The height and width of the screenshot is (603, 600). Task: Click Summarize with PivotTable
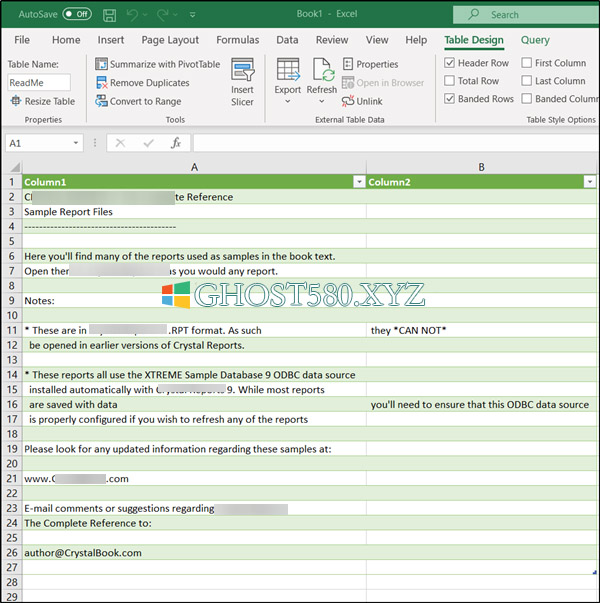(158, 64)
